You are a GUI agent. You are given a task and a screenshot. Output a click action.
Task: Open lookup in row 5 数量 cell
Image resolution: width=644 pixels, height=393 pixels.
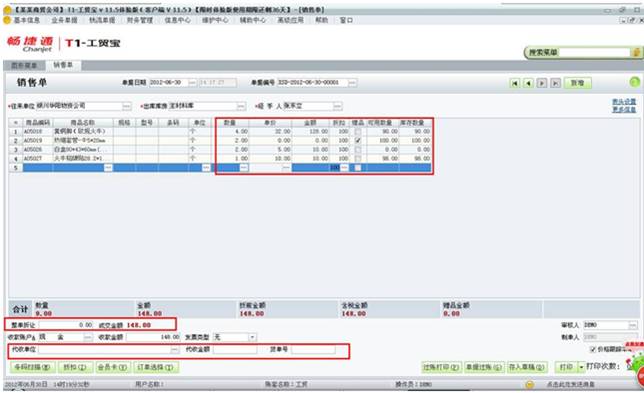(x=244, y=168)
